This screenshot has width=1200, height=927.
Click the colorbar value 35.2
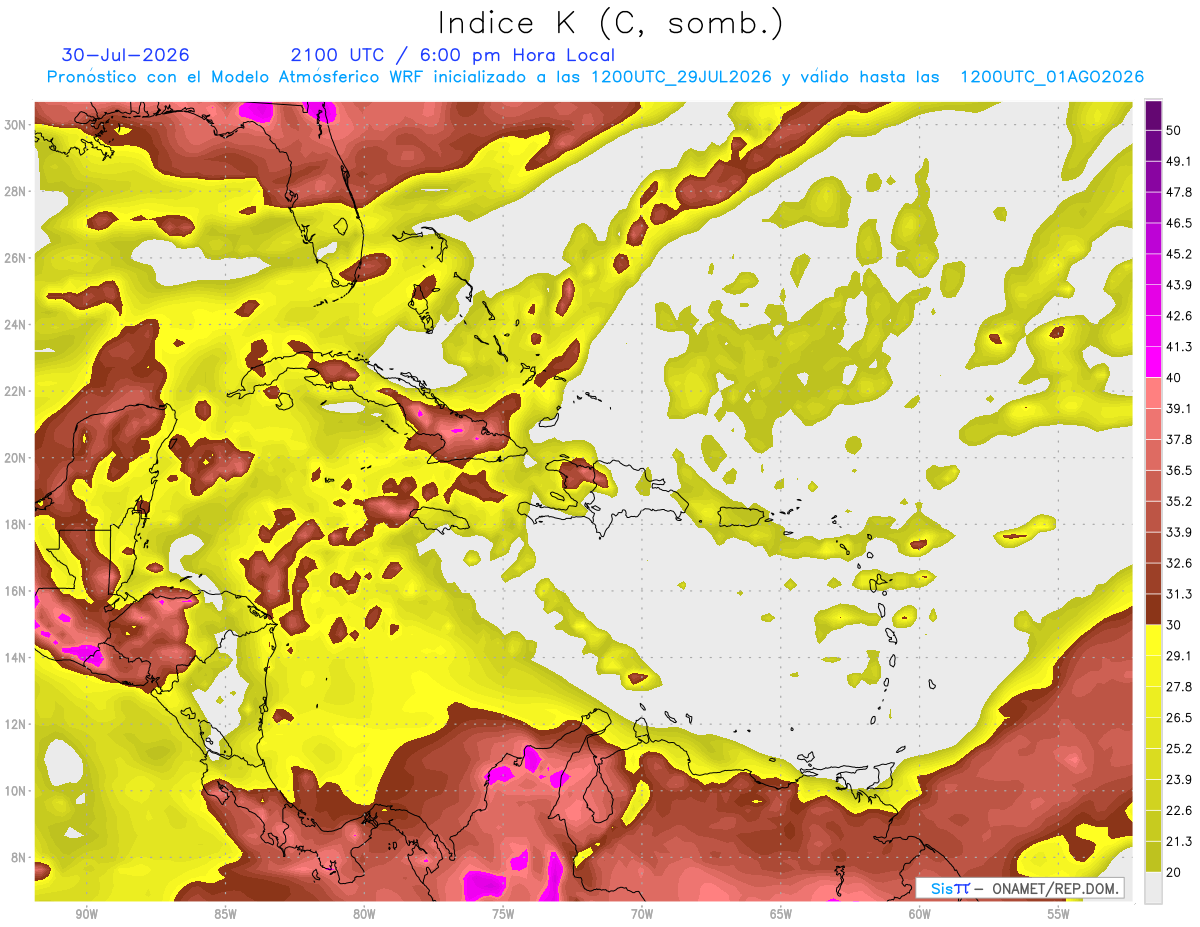click(1179, 501)
